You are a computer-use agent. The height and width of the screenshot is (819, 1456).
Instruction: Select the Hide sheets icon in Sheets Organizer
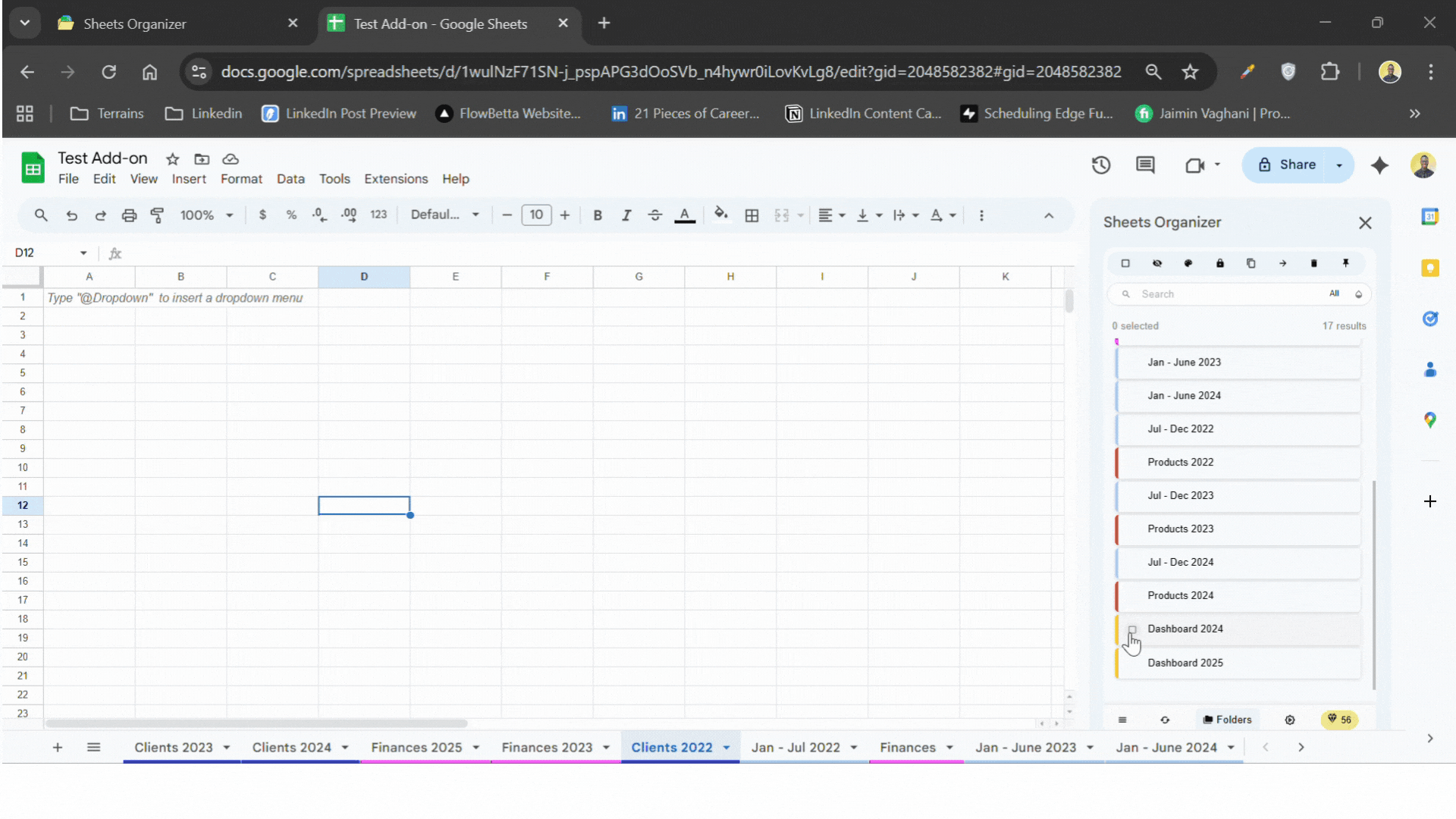pos(1157,263)
